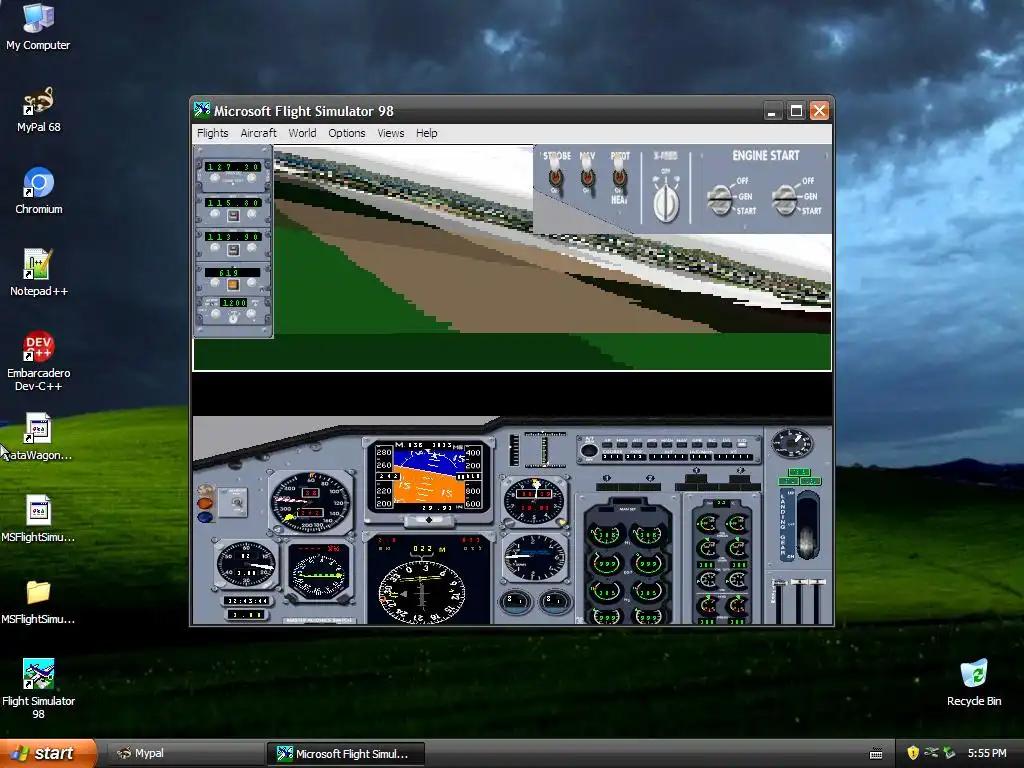1024x768 pixels.
Task: Click the autopilot ALT display window
Action: point(669,456)
